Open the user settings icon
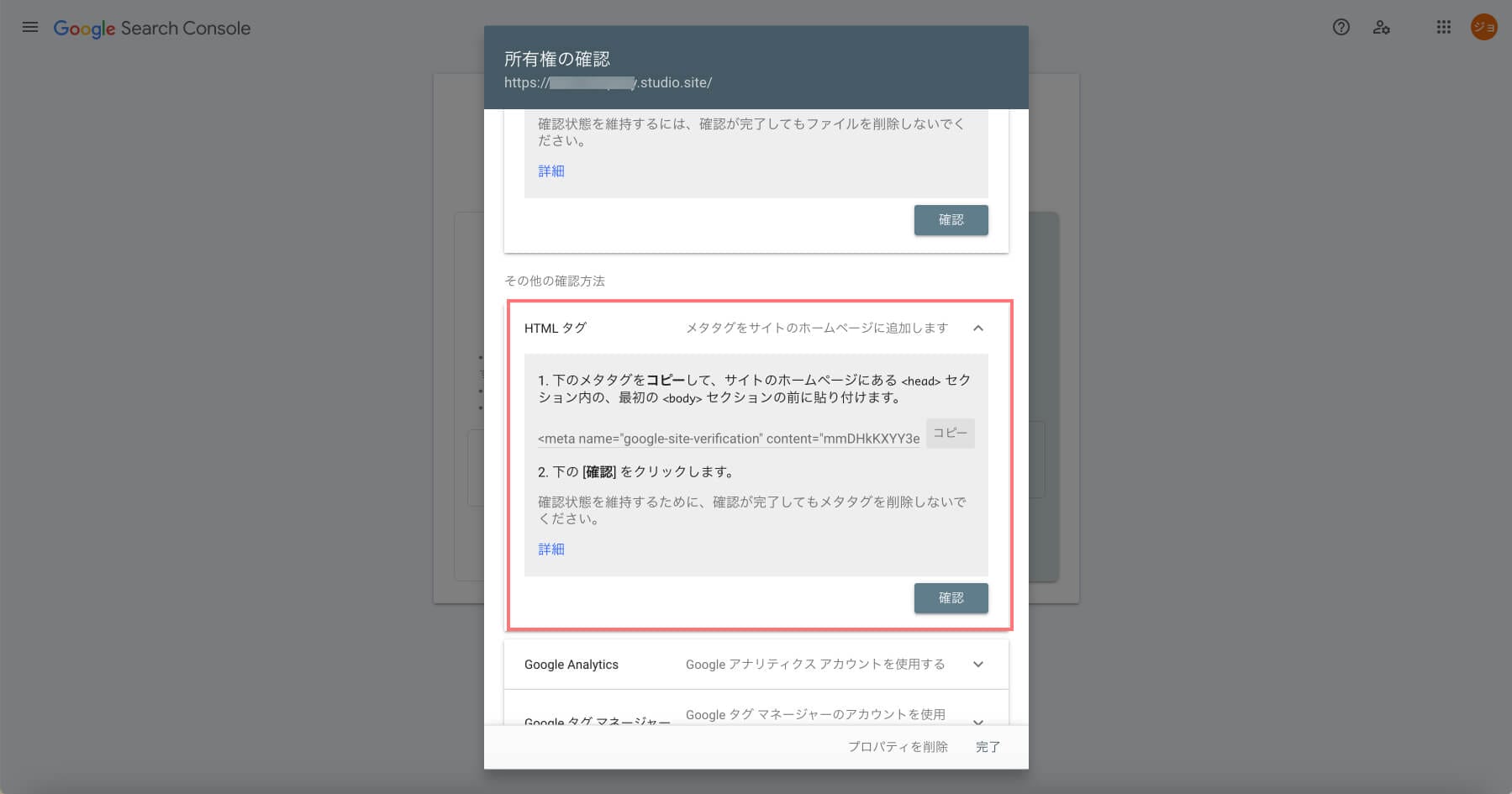Screen dimensions: 1512x794 tap(1381, 28)
